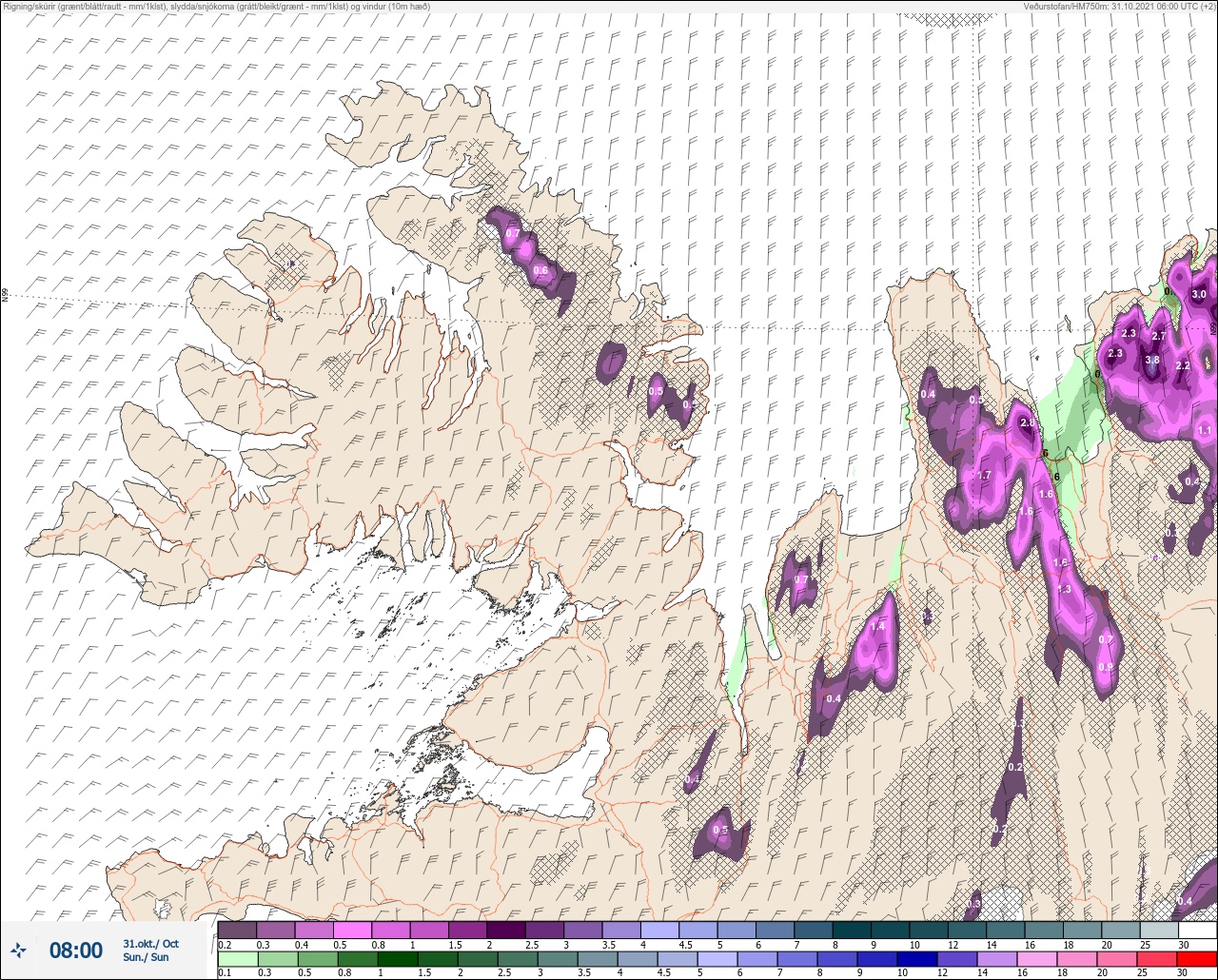Click the 3.8 precipitation value on the map
The width and height of the screenshot is (1218, 980).
[1152, 361]
